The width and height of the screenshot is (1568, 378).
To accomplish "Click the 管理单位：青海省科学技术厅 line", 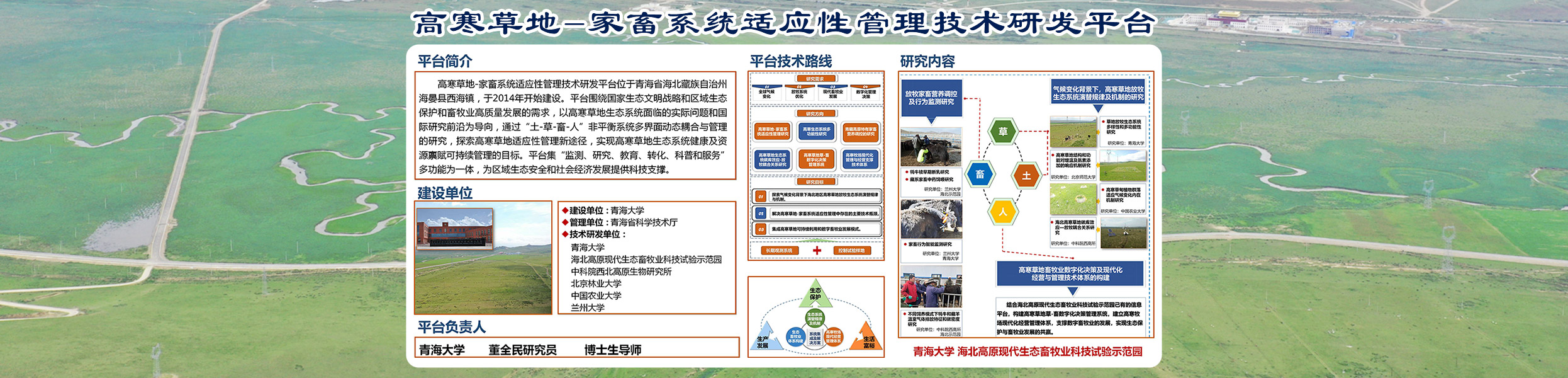I will (x=620, y=222).
